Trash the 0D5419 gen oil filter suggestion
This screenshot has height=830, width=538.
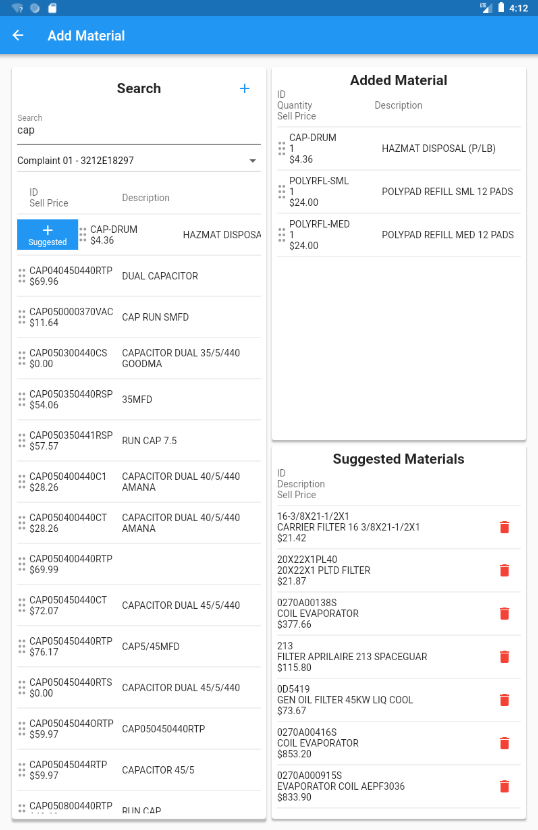pyautogui.click(x=505, y=700)
